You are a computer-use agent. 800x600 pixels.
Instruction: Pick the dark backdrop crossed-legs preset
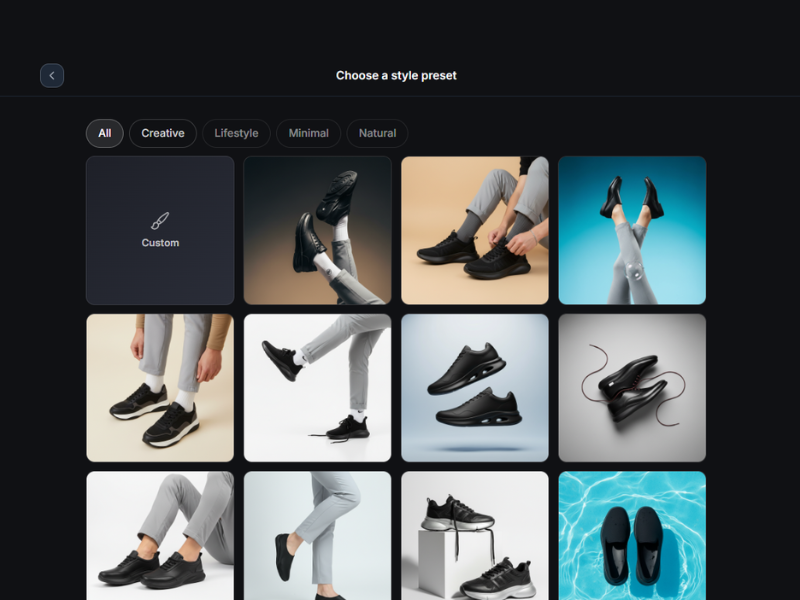(x=317, y=230)
